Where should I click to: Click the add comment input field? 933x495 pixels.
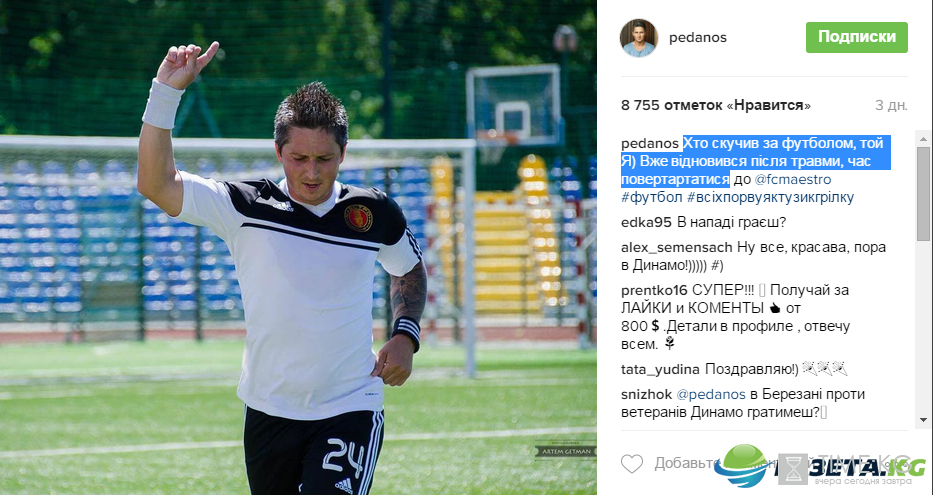(x=774, y=463)
